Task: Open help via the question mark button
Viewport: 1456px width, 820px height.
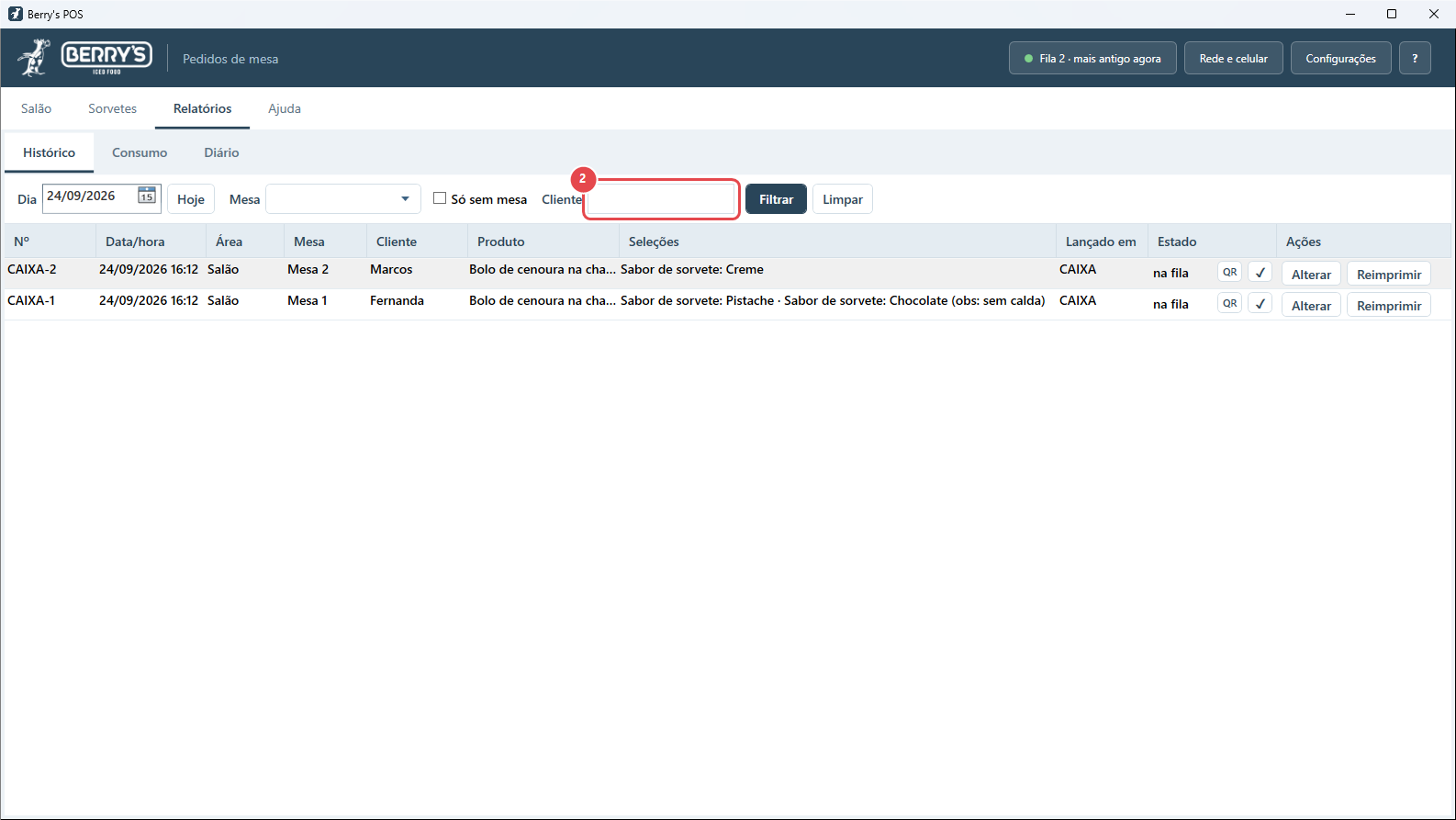Action: click(x=1415, y=58)
